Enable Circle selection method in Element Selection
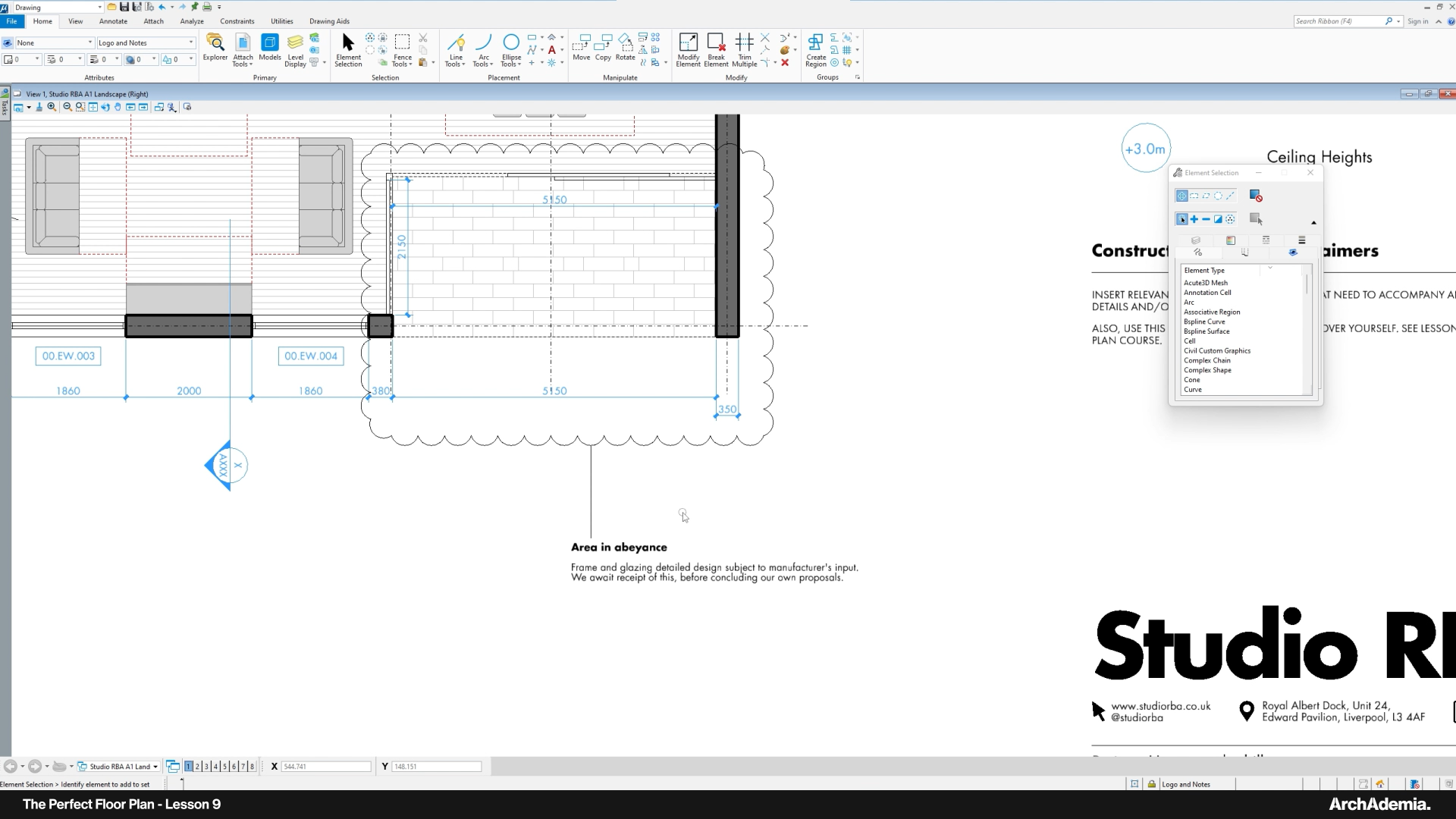Image resolution: width=1456 pixels, height=819 pixels. [x=1218, y=196]
